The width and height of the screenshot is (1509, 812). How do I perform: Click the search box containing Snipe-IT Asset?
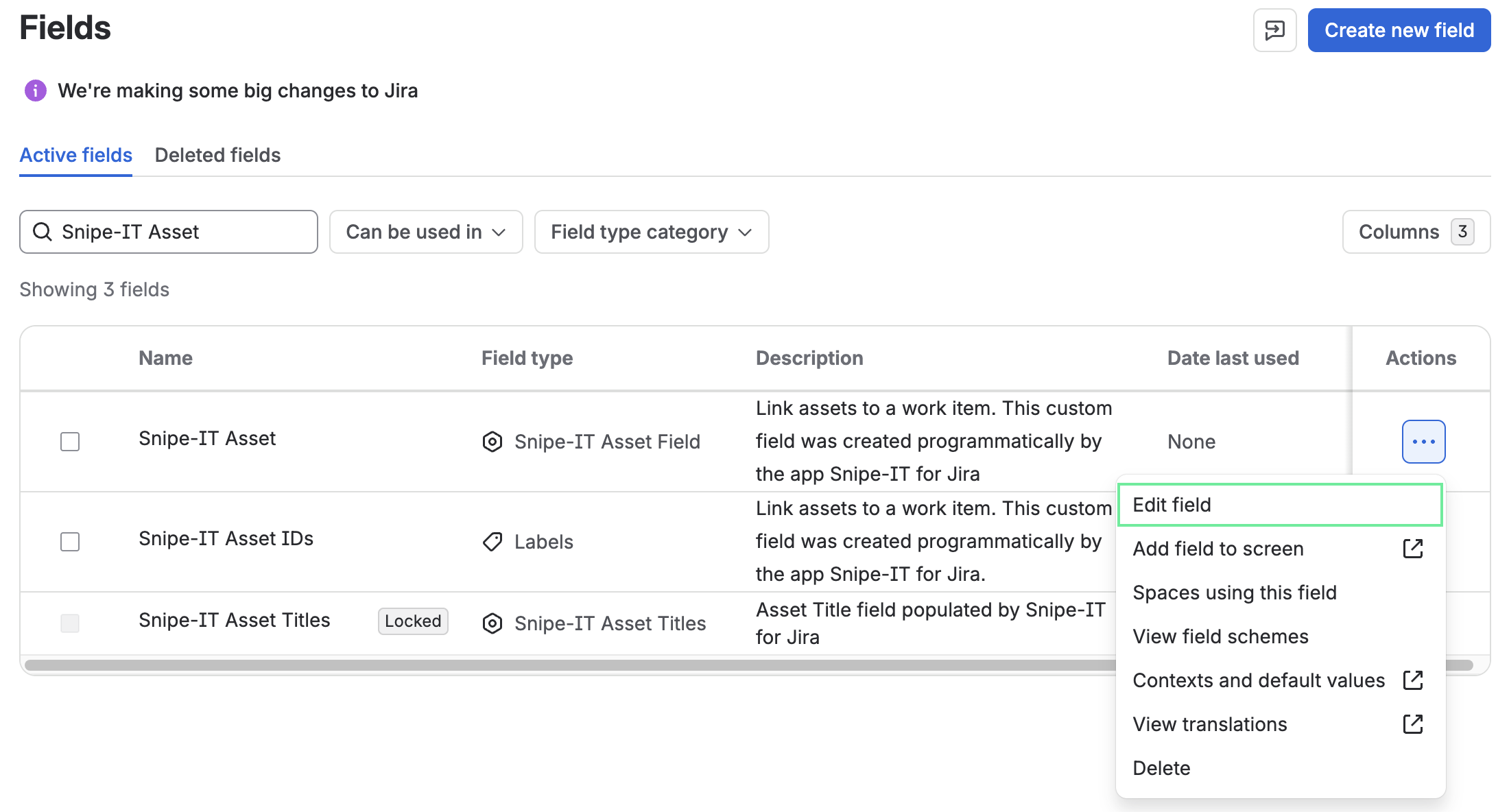coord(169,232)
